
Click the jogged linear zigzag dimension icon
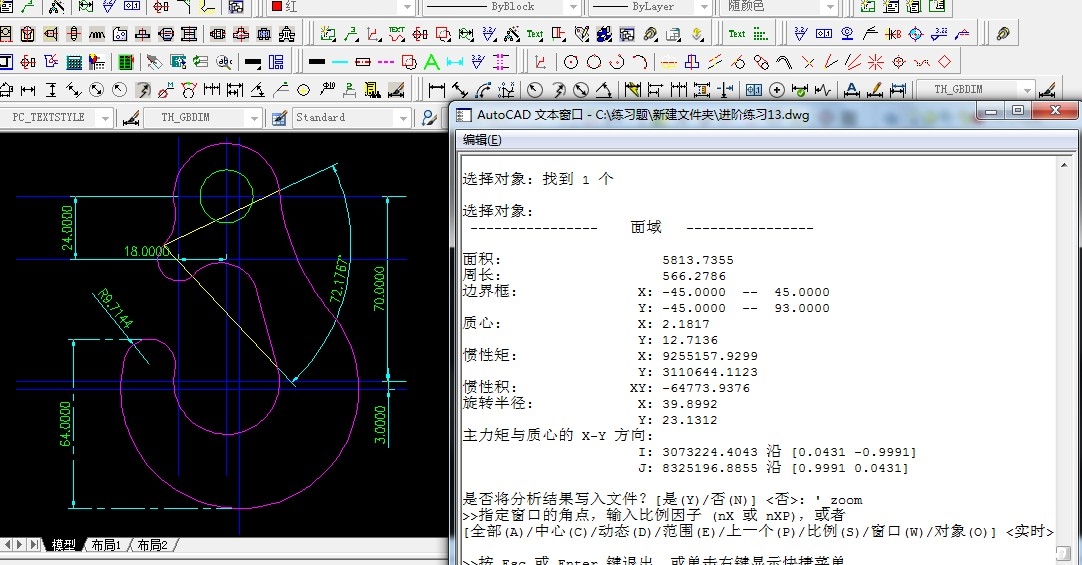click(x=823, y=90)
